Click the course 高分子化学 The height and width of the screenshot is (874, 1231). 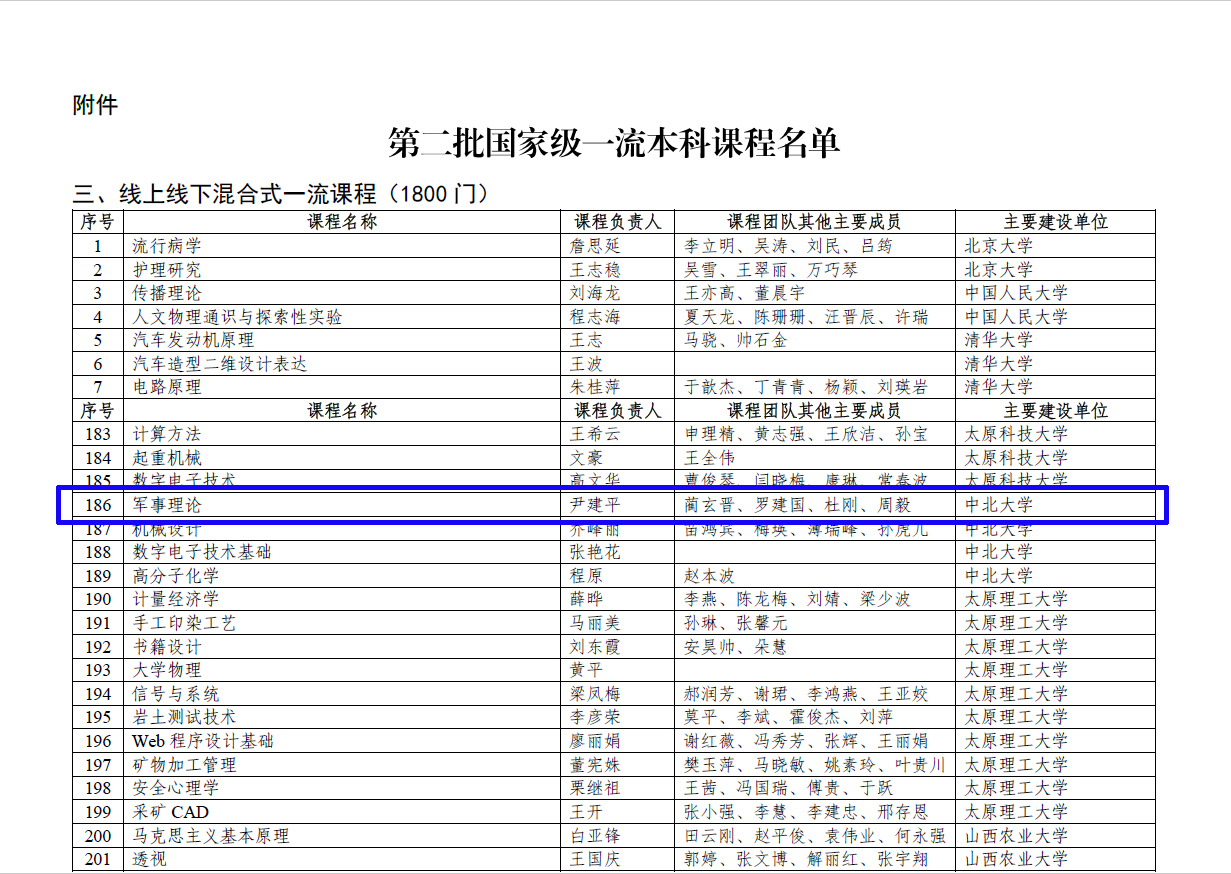pos(176,576)
